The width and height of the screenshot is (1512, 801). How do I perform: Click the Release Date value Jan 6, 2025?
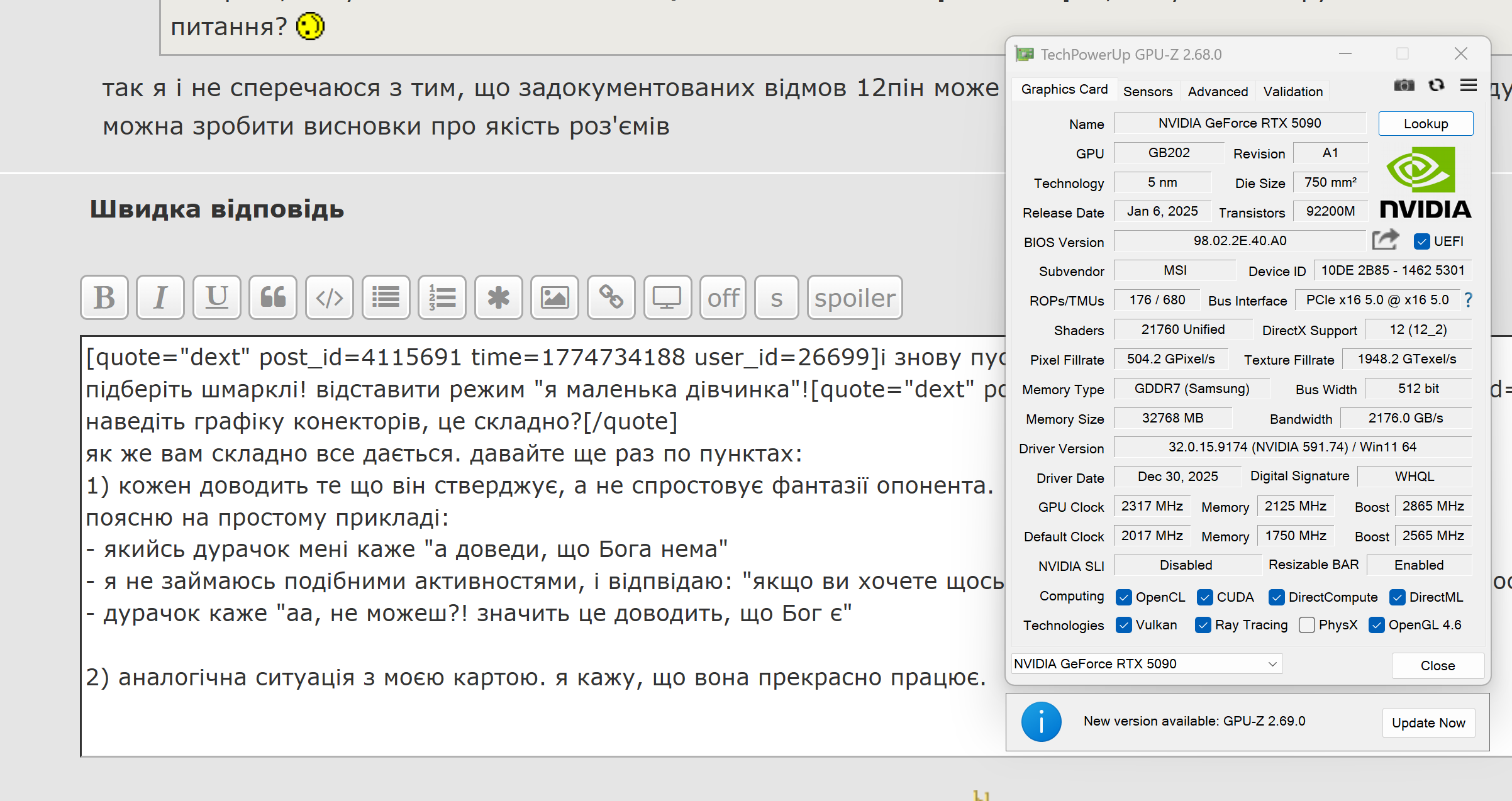(1162, 211)
